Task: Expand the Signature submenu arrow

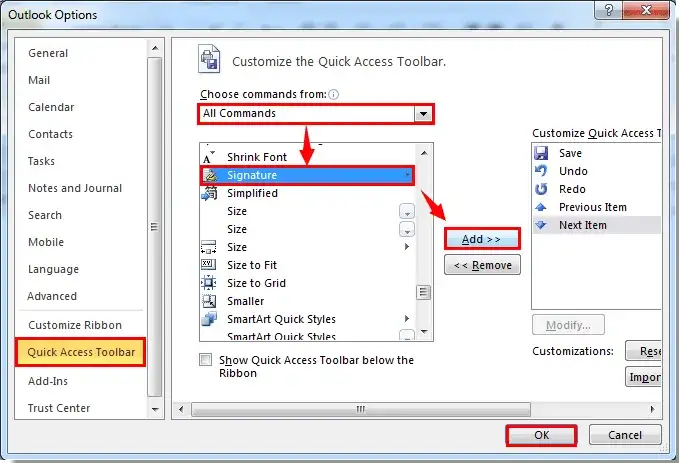Action: 407,175
